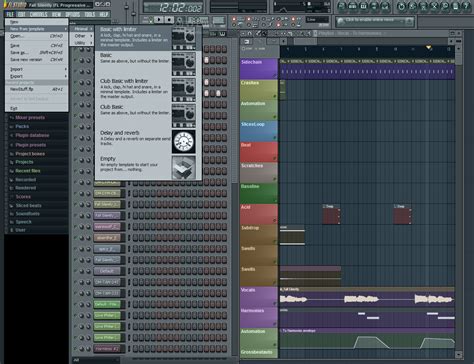This screenshot has width=474, height=364.
Task: Open the playlist view from the toolbar
Action: tap(341, 6)
